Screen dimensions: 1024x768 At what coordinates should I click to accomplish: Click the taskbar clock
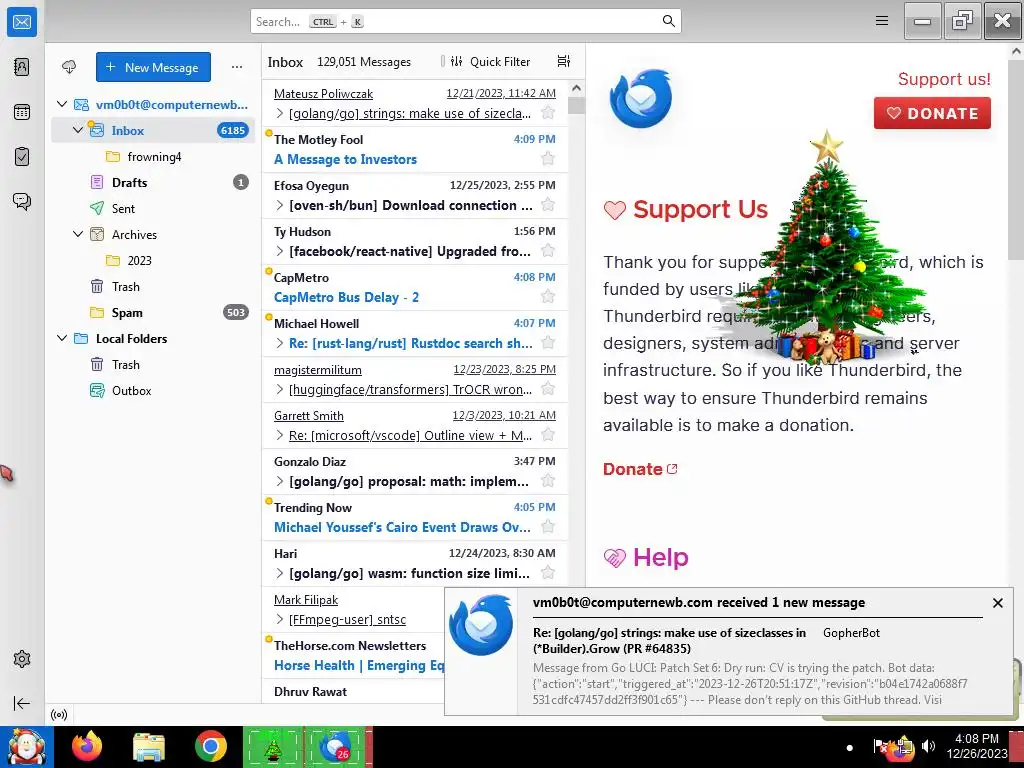(977, 746)
